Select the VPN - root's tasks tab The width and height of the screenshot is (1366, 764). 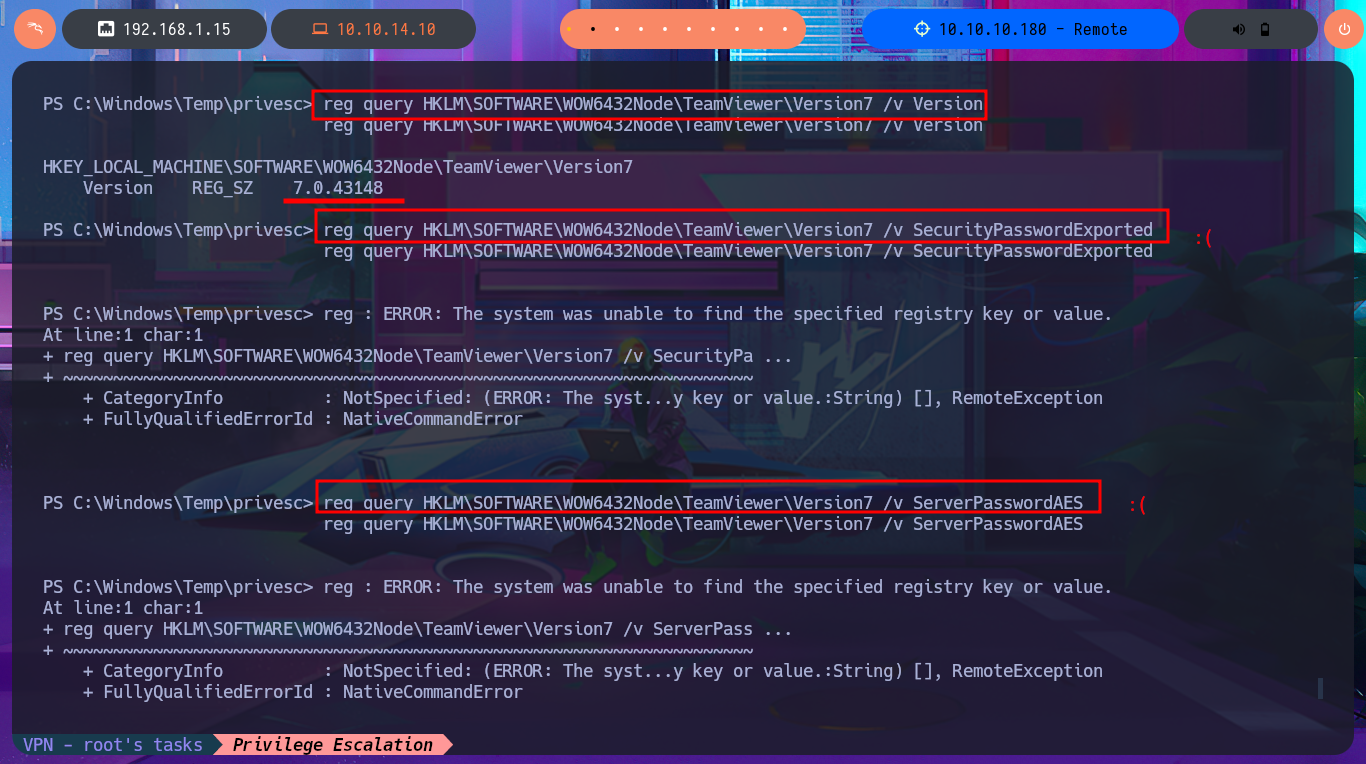point(113,745)
